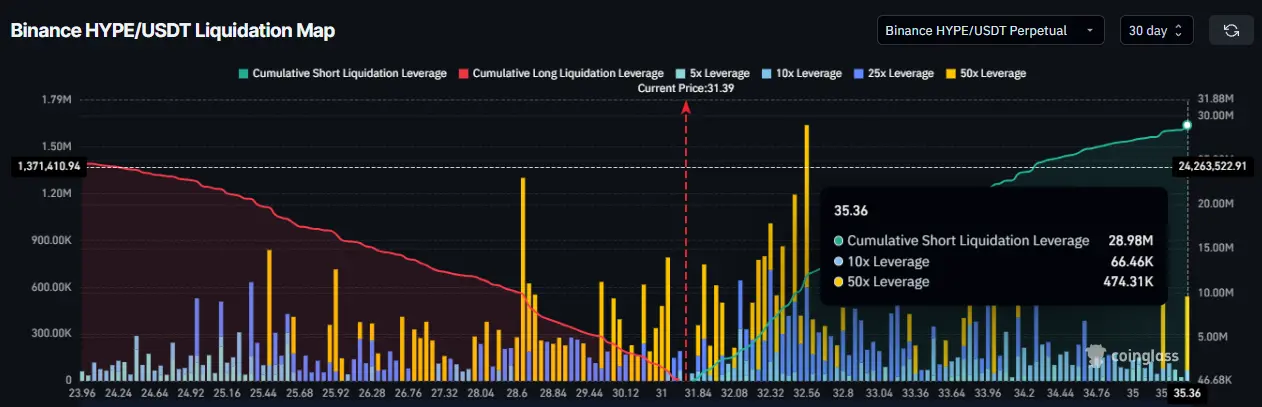Image resolution: width=1262 pixels, height=407 pixels.
Task: Click the 32.56 x-axis label
Action: coord(806,393)
